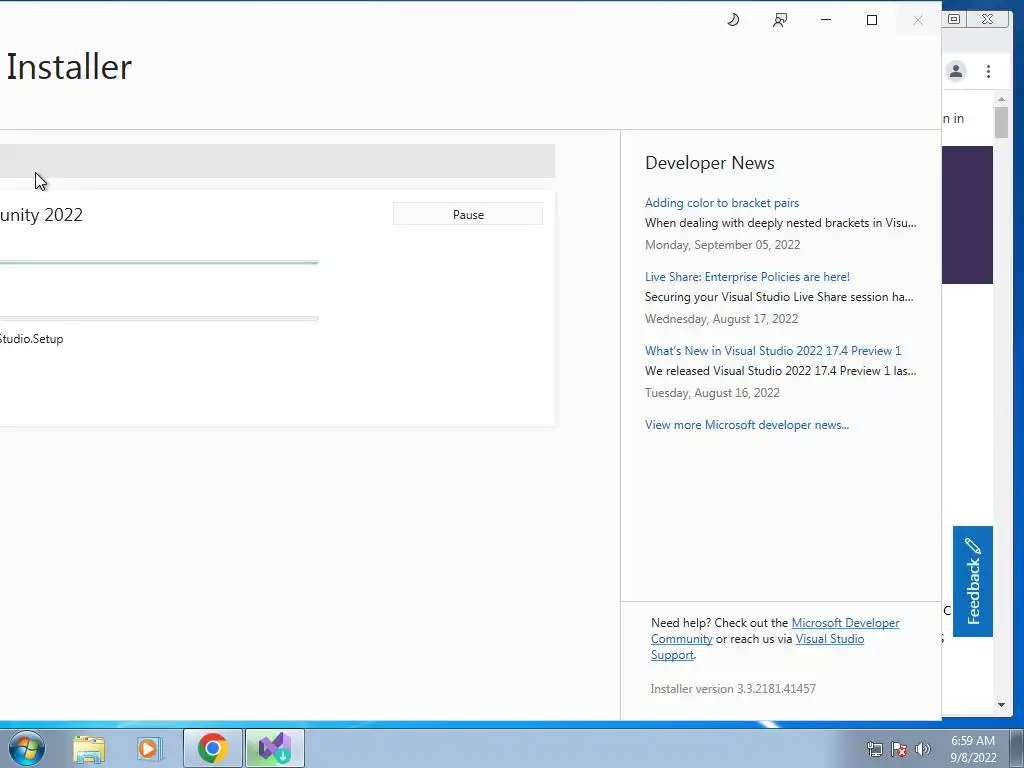This screenshot has width=1024, height=768.
Task: Open the Visual Studio Support link
Action: click(829, 639)
